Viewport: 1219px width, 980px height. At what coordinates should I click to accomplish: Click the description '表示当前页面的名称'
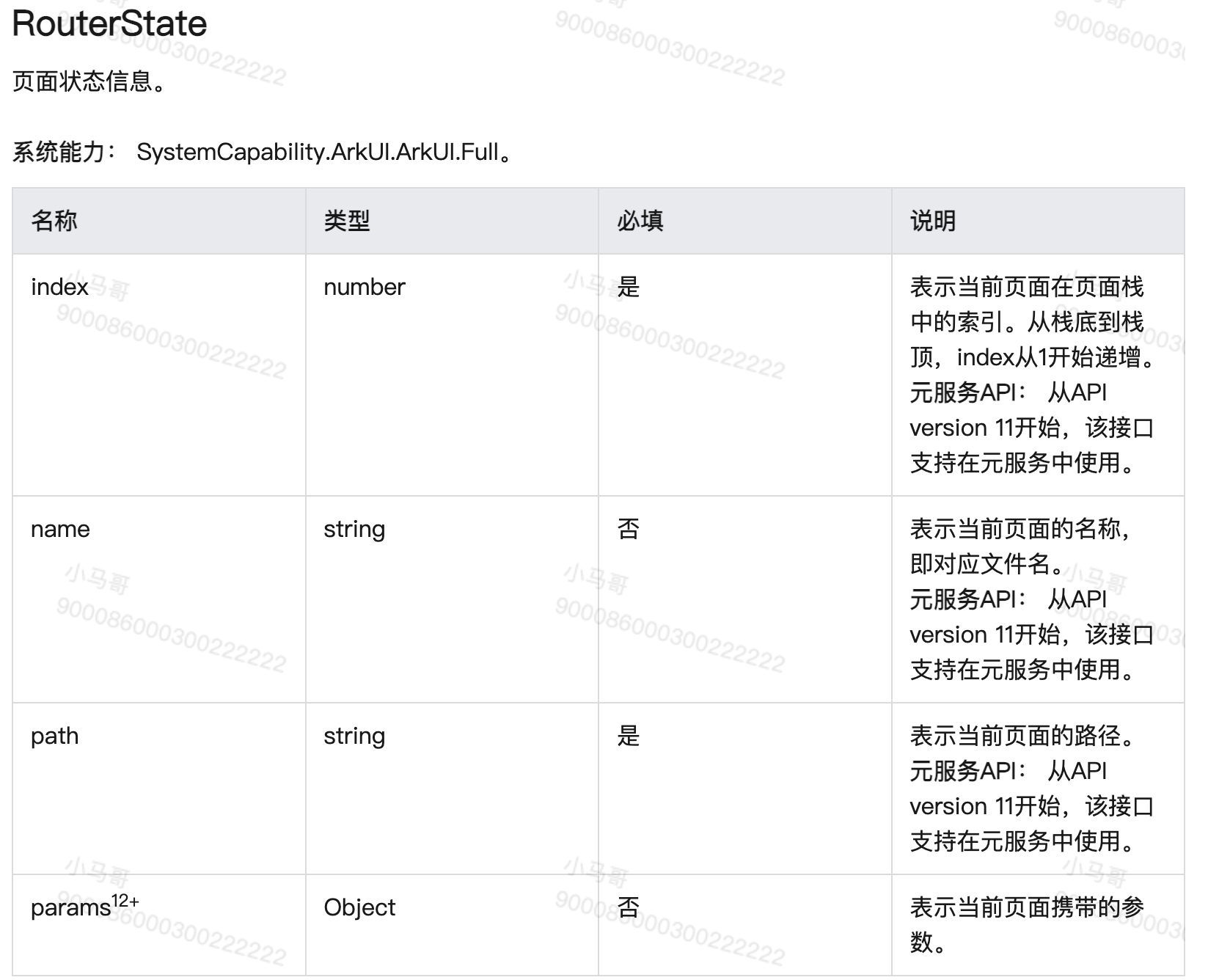tap(1015, 528)
